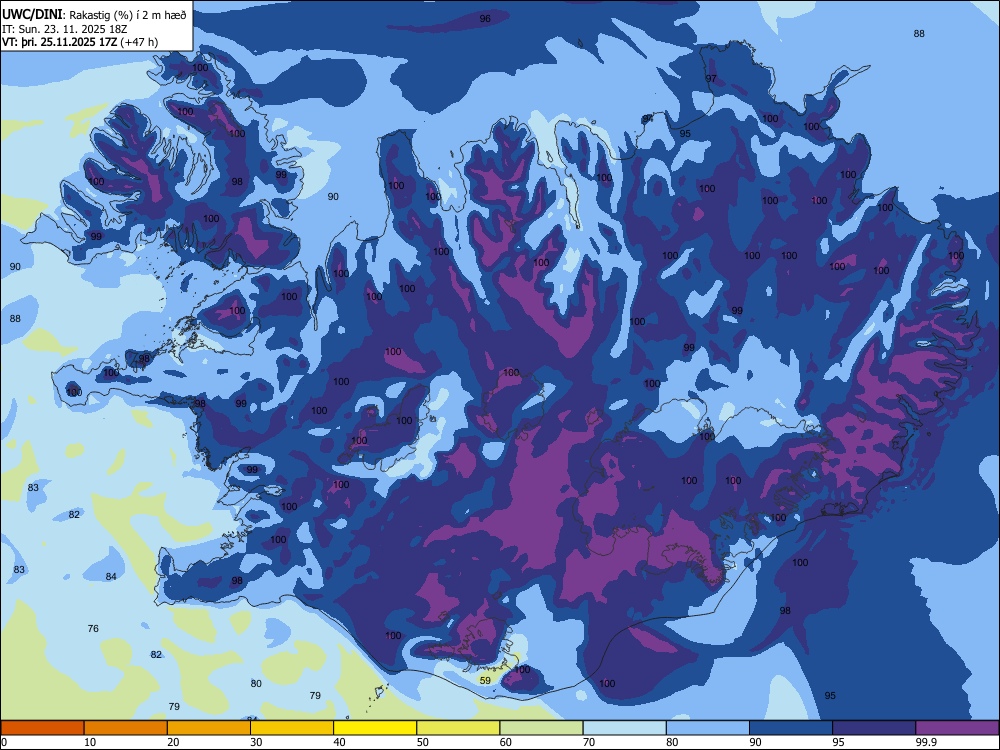This screenshot has width=1000, height=750.
Task: Click the legend label '30'
Action: point(256,742)
